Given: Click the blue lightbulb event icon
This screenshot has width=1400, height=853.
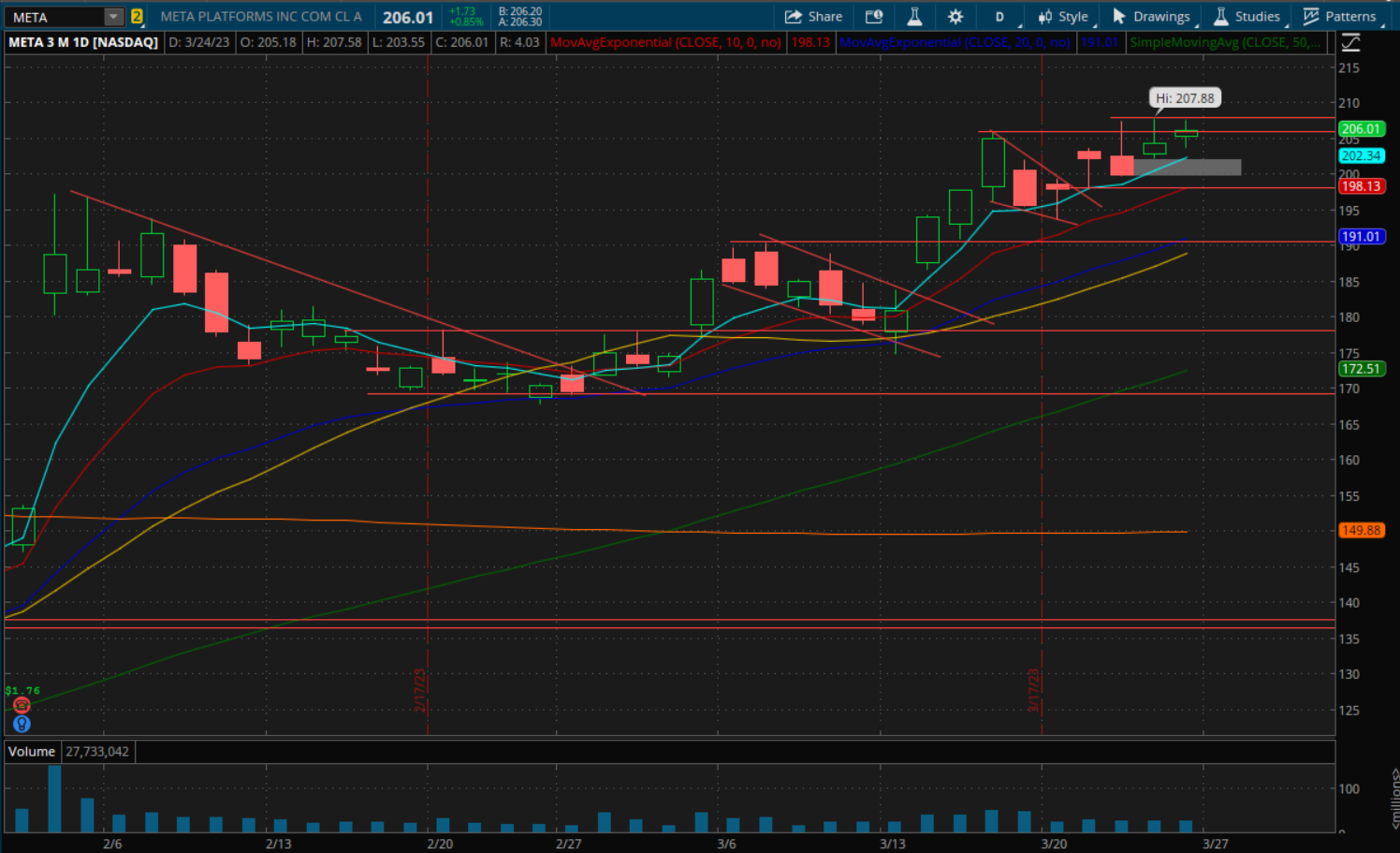Looking at the screenshot, I should point(22,724).
